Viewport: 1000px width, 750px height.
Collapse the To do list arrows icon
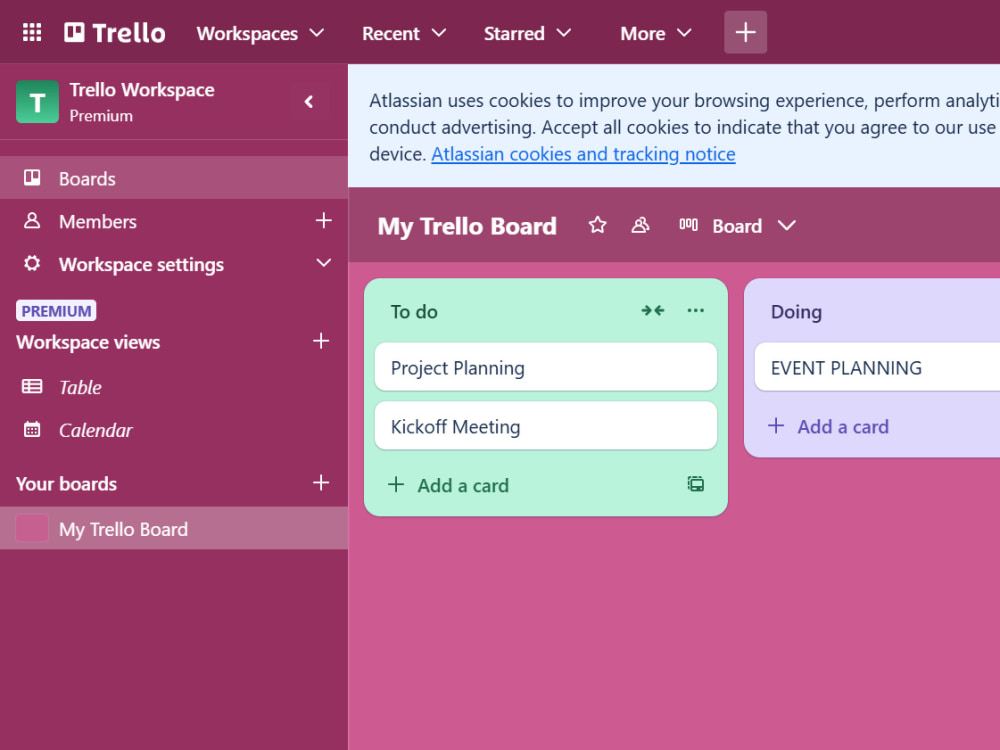coord(652,311)
